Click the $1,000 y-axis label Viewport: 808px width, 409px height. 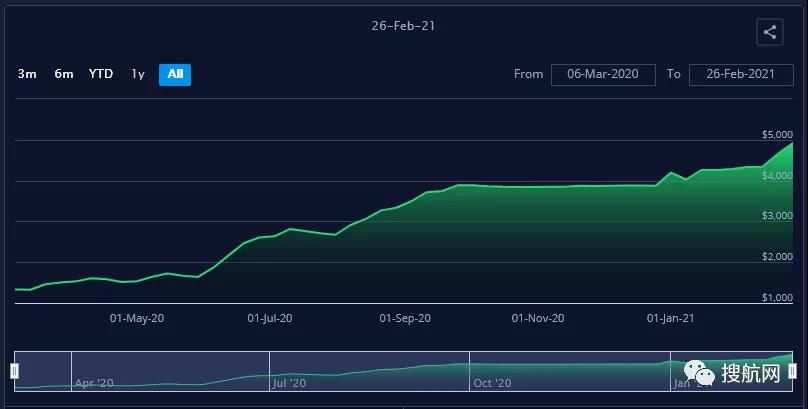click(777, 298)
